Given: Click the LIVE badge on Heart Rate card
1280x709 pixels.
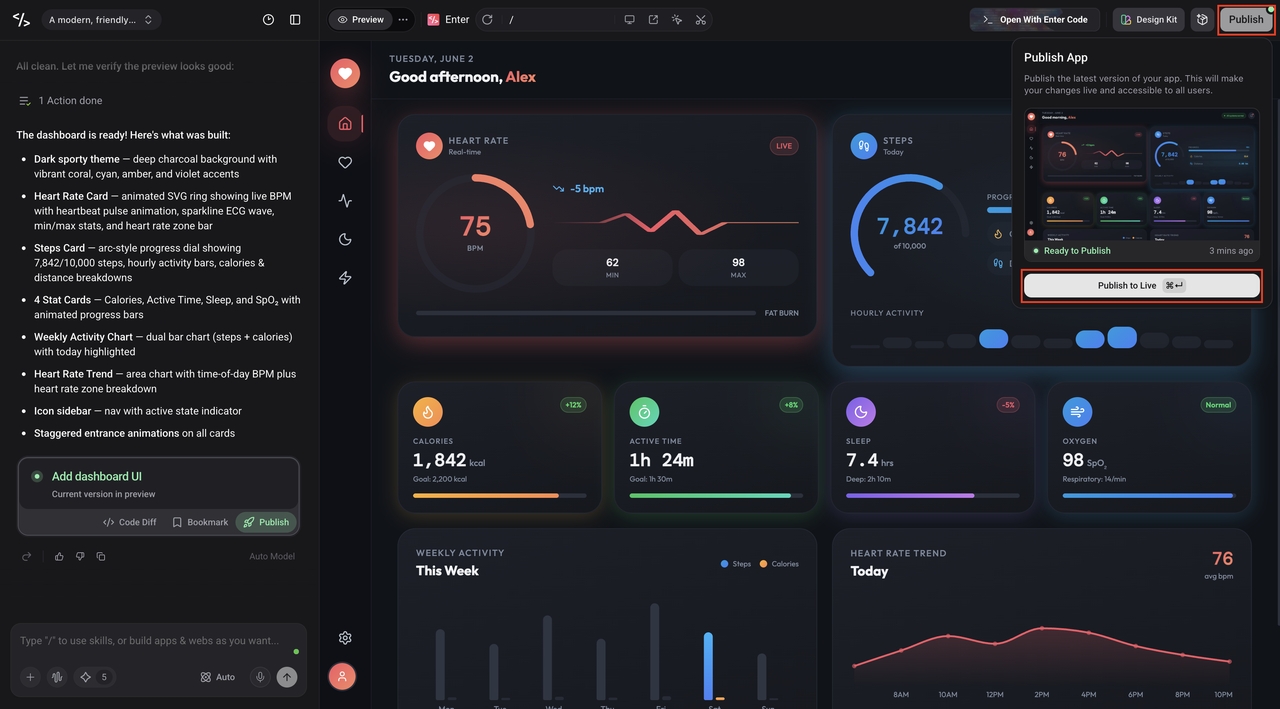Looking at the screenshot, I should pyautogui.click(x=784, y=146).
